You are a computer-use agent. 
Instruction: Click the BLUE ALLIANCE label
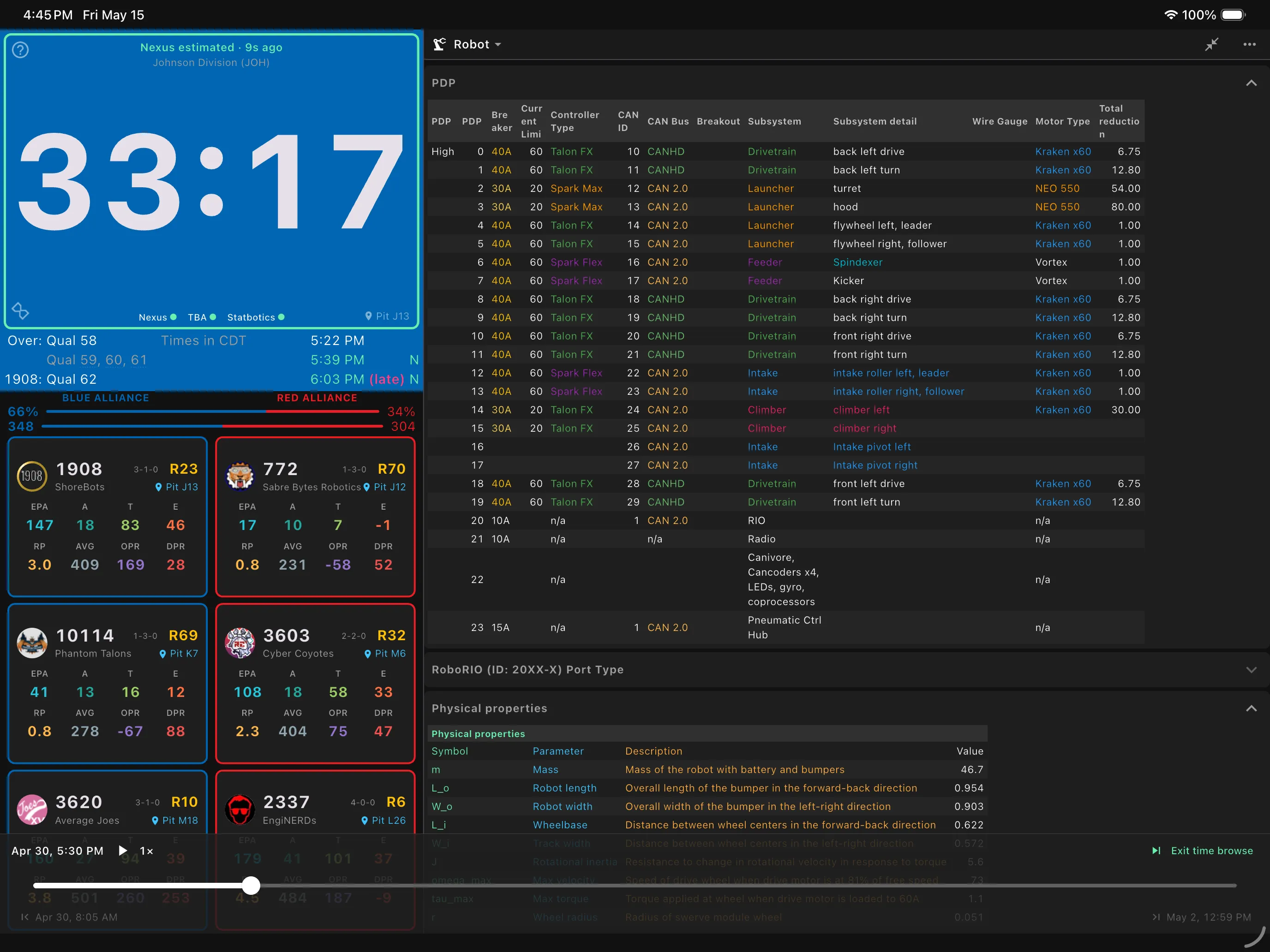tap(106, 398)
